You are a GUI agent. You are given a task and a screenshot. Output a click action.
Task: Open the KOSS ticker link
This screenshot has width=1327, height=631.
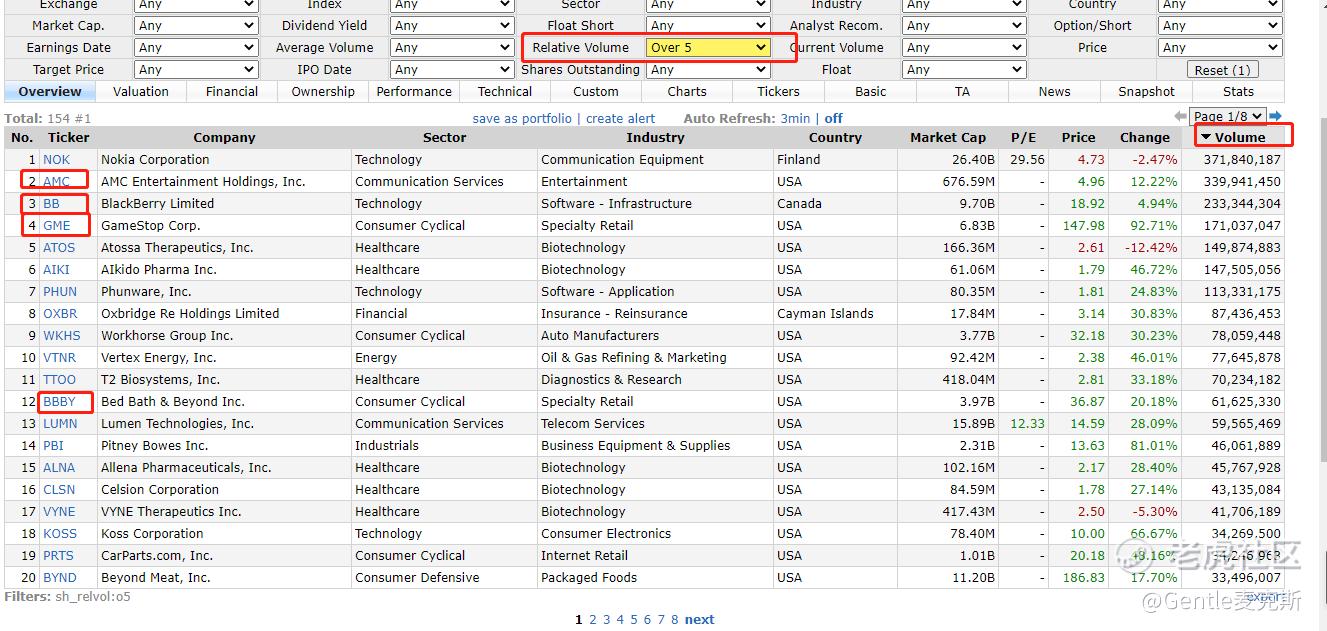pos(60,533)
